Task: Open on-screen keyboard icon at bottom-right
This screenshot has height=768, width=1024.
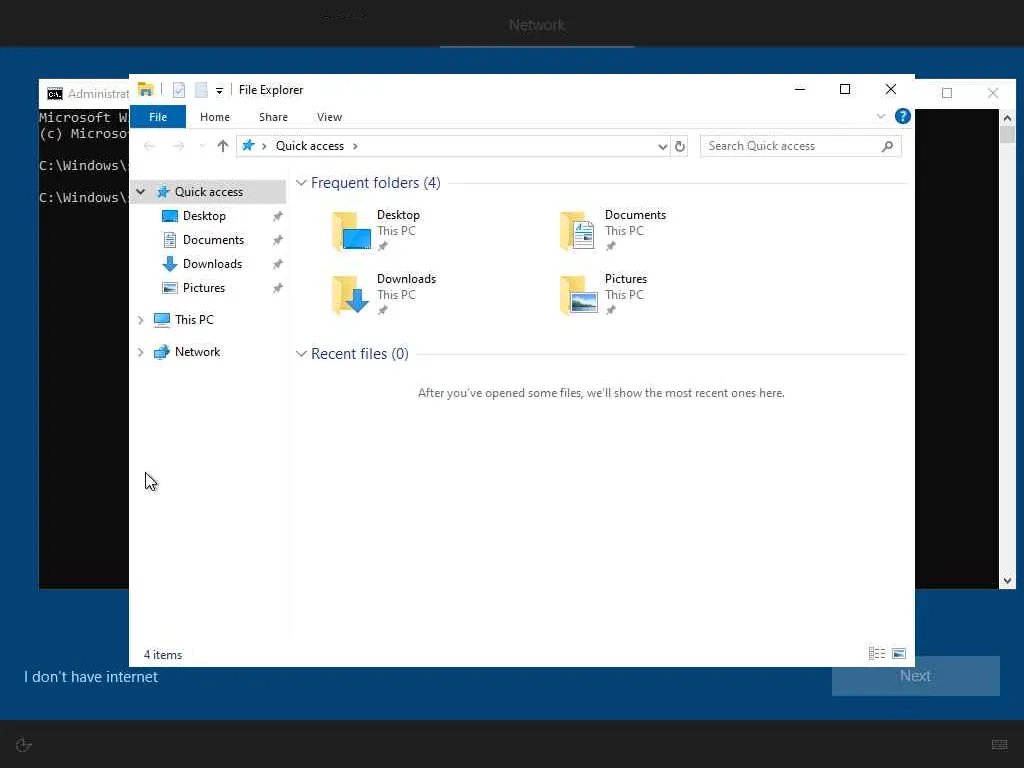Action: 999,744
